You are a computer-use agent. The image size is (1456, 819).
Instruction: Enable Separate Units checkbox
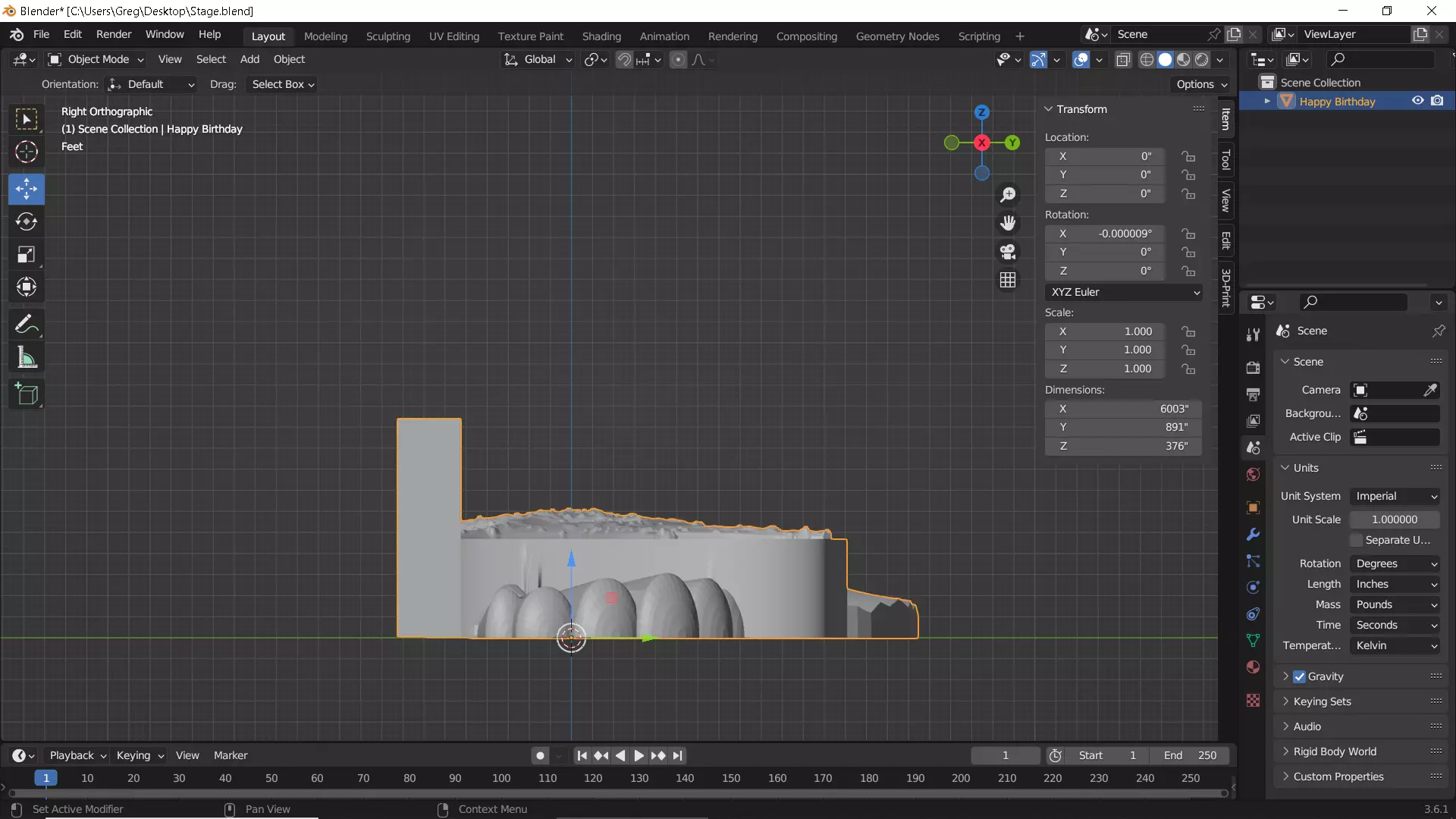(x=1357, y=540)
